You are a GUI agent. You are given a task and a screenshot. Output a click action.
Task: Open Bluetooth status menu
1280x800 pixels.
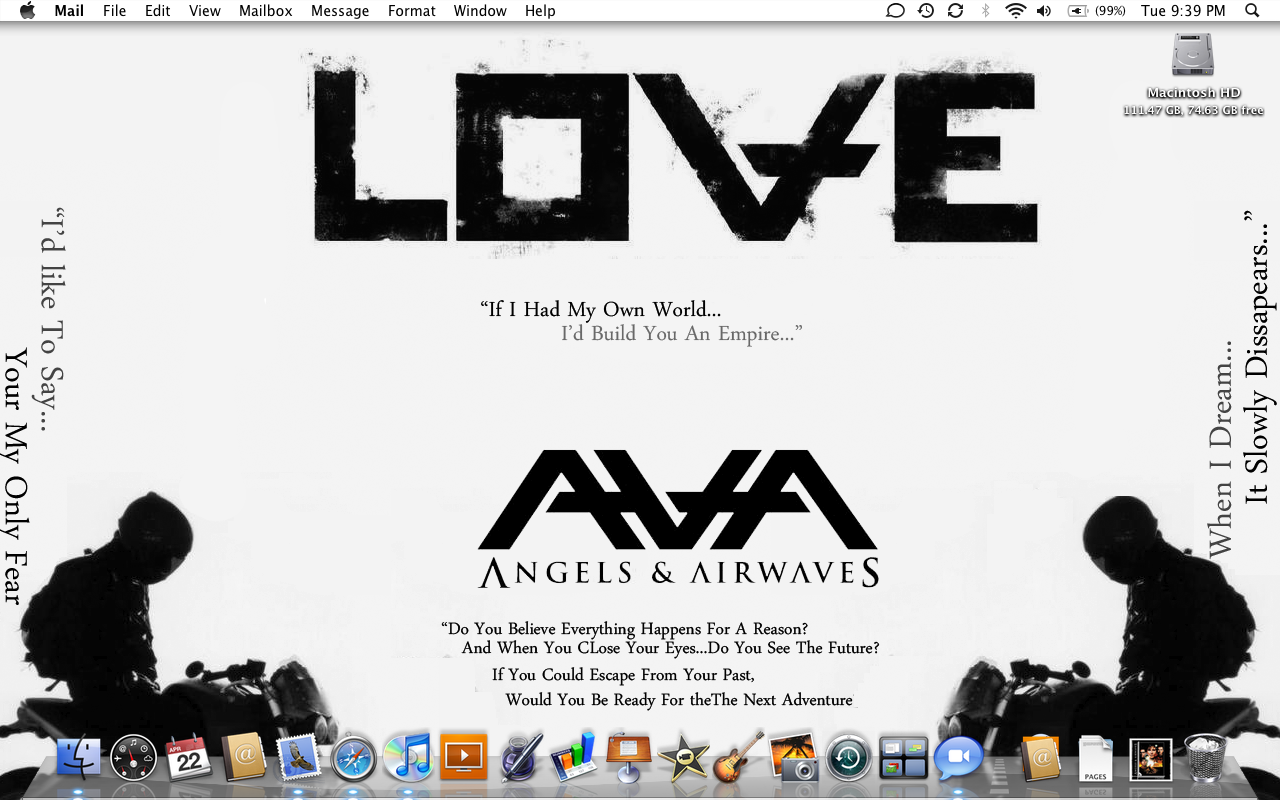point(985,11)
